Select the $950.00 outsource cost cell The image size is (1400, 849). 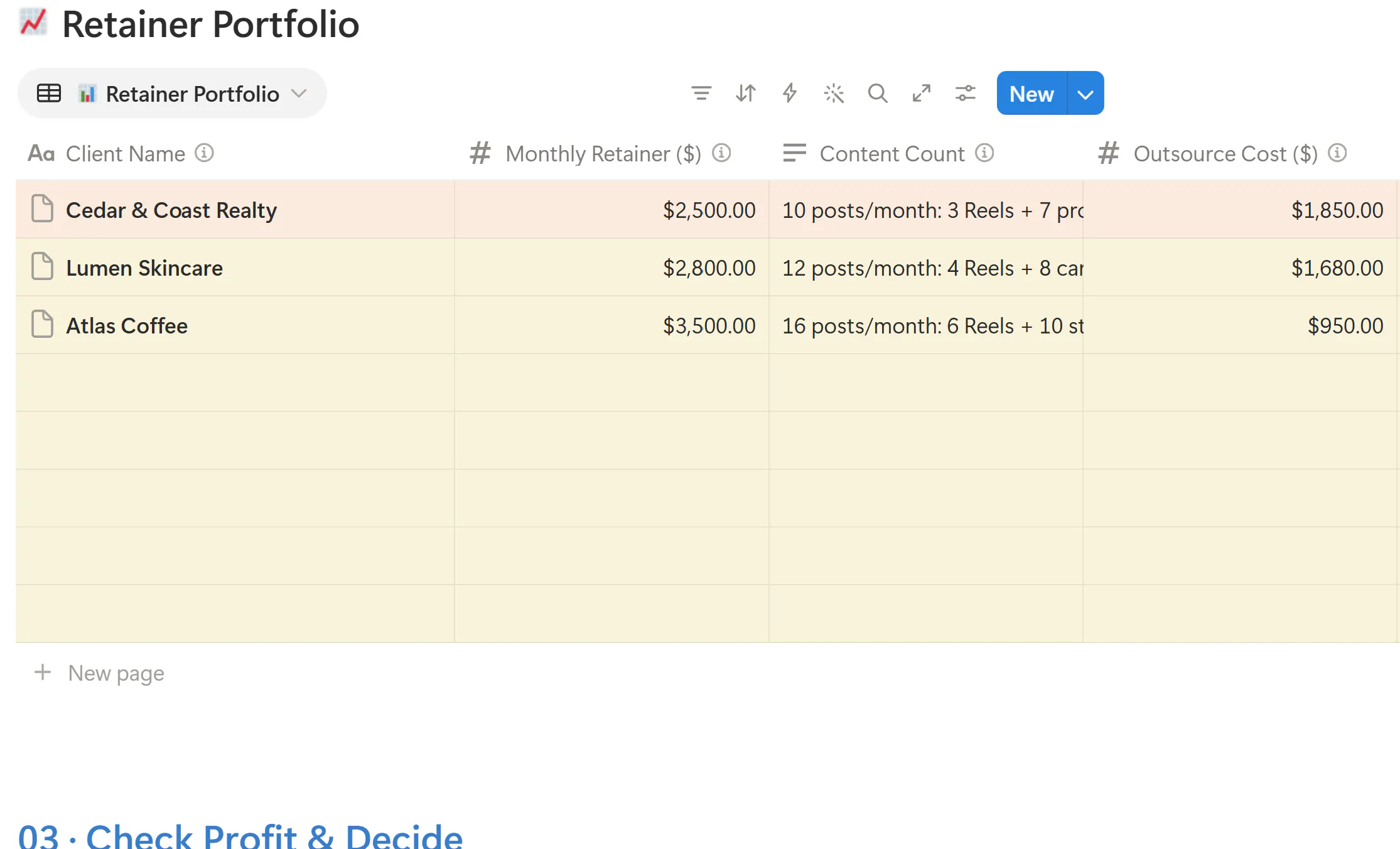(x=1241, y=325)
